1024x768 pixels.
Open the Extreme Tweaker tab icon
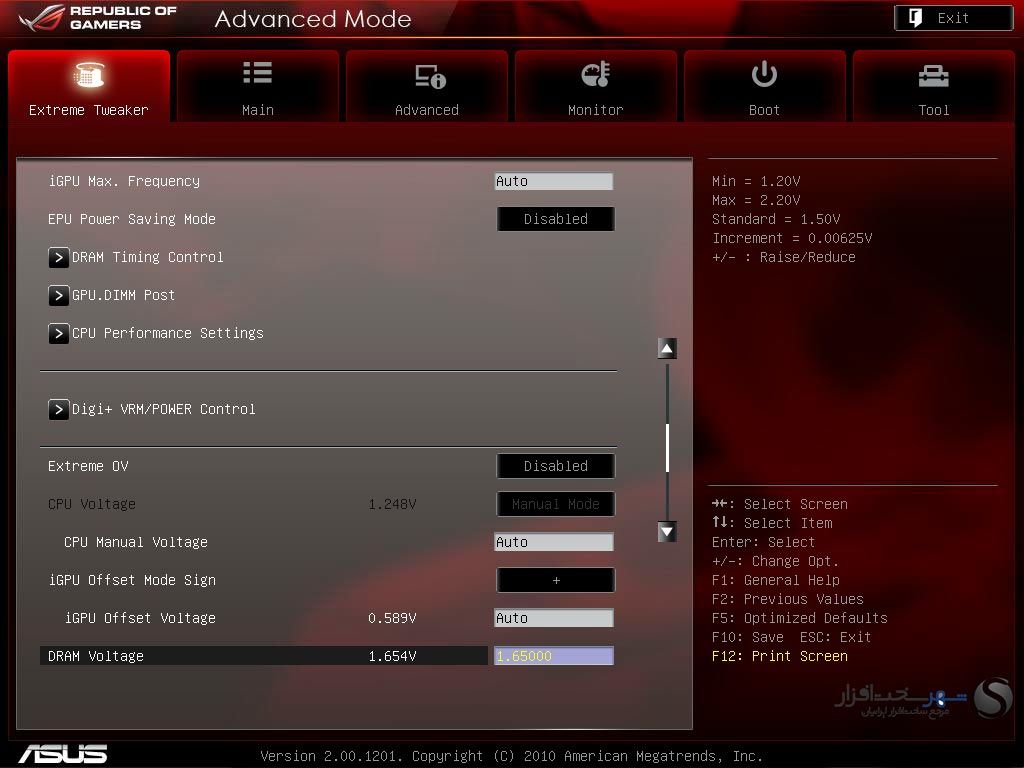[x=89, y=74]
